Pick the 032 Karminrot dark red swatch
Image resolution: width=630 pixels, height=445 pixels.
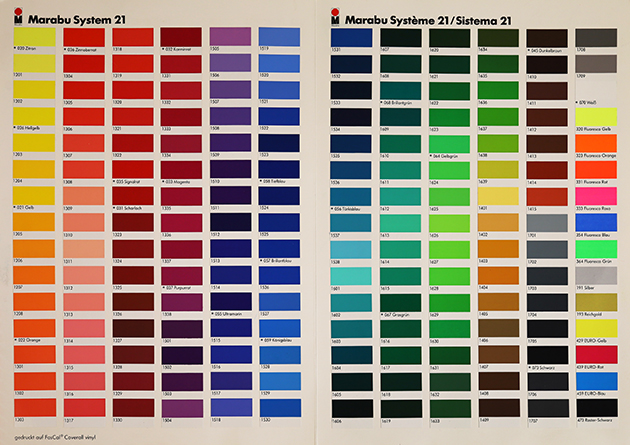(181, 37)
